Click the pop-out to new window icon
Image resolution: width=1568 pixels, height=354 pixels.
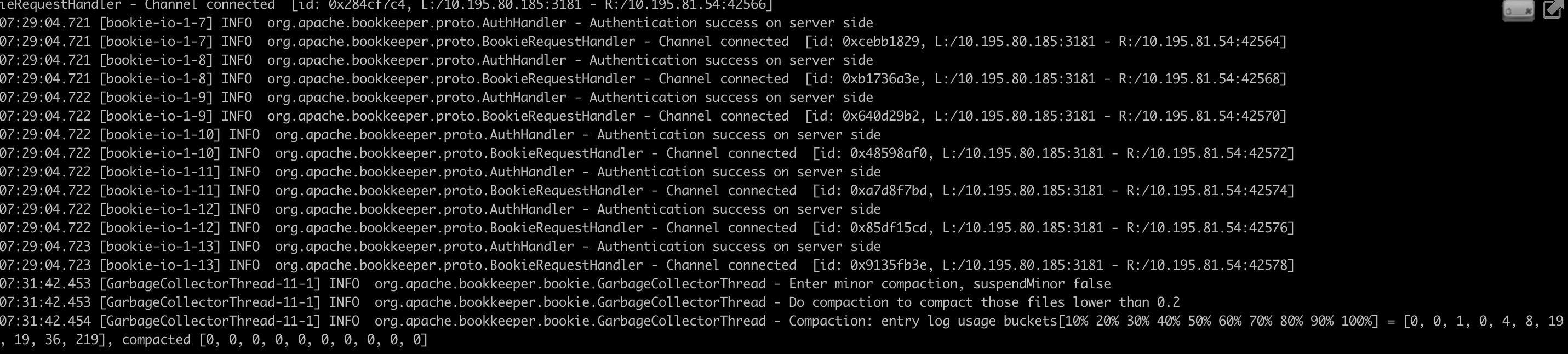(1554, 10)
